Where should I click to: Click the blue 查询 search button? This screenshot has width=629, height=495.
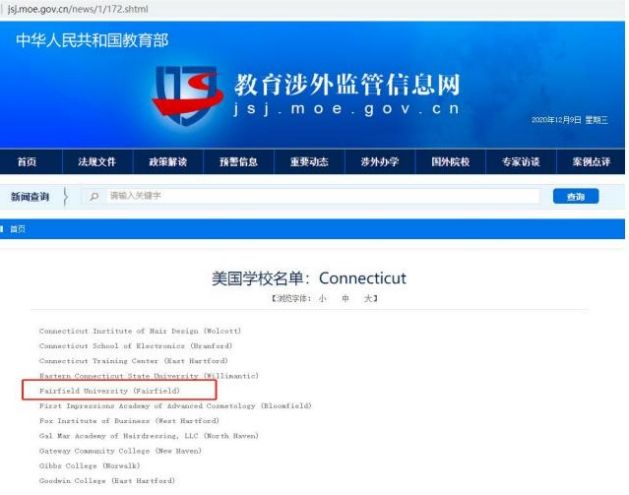[576, 196]
